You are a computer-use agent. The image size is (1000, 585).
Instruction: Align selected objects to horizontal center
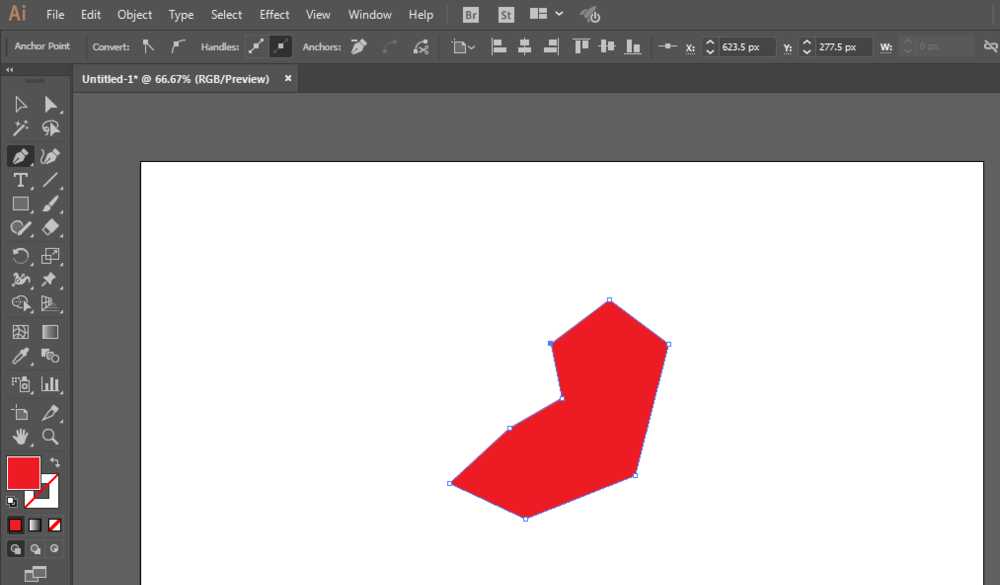pyautogui.click(x=525, y=46)
